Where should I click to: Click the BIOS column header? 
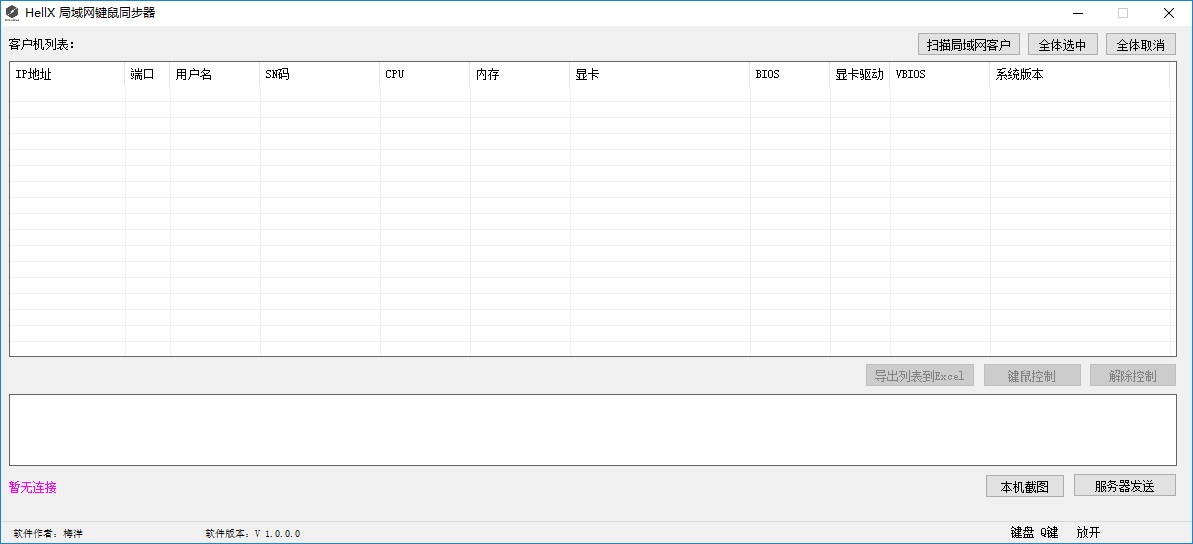791,75
